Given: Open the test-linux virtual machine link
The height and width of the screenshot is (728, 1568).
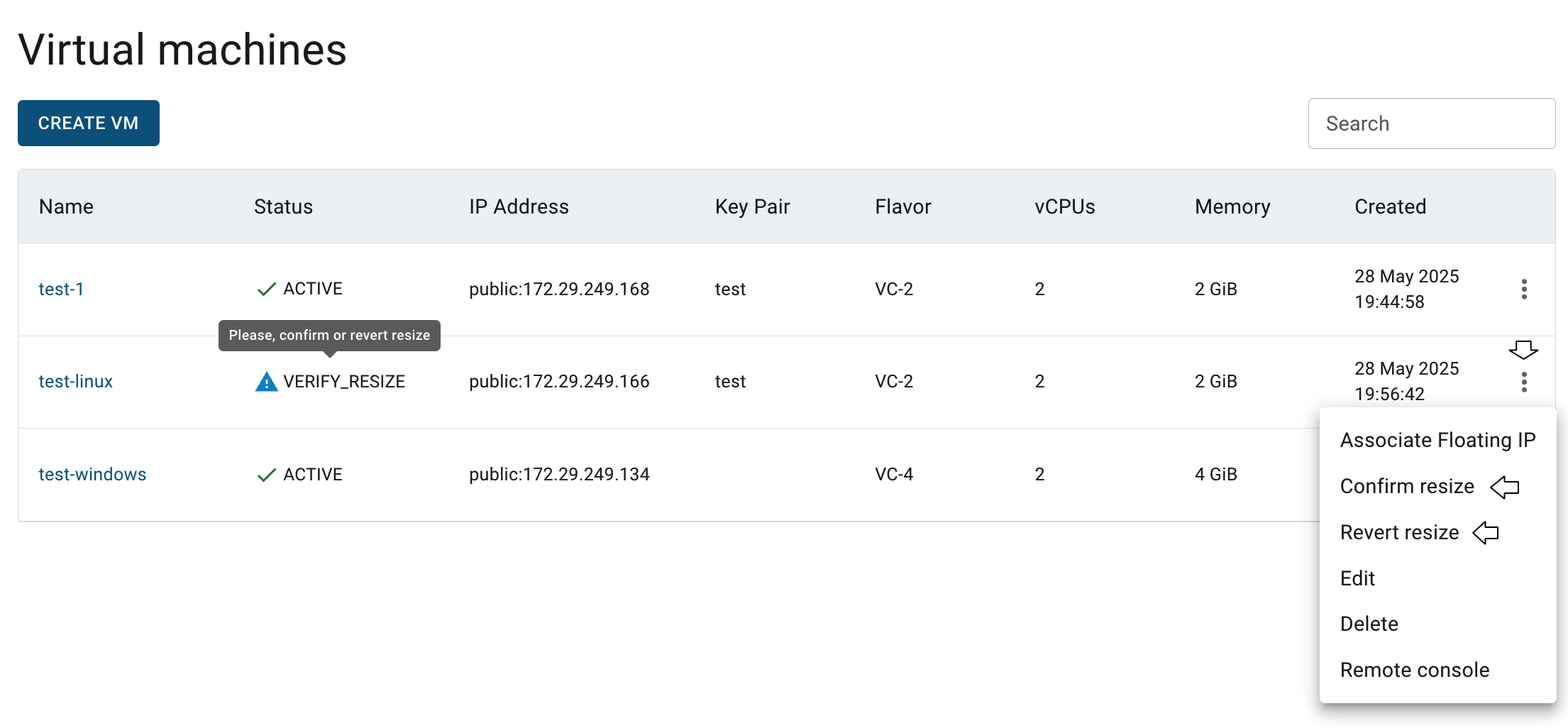Looking at the screenshot, I should (75, 382).
